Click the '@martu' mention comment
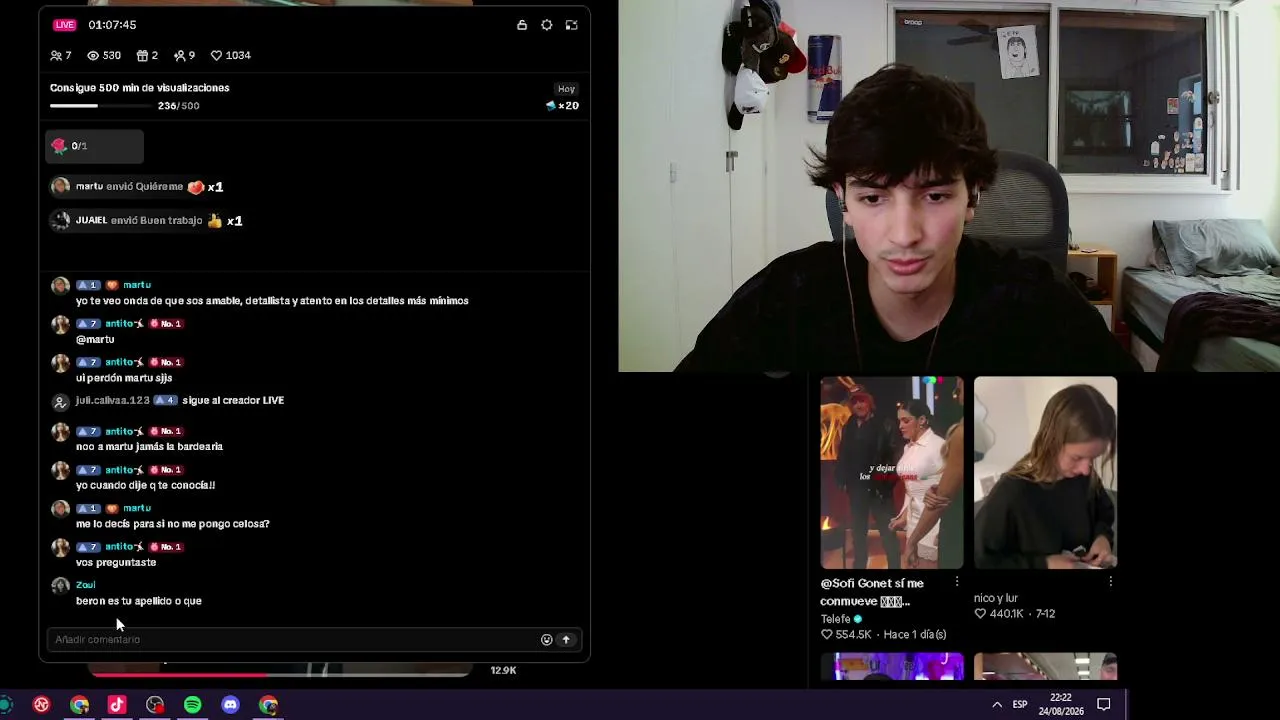Image resolution: width=1280 pixels, height=720 pixels. click(95, 340)
